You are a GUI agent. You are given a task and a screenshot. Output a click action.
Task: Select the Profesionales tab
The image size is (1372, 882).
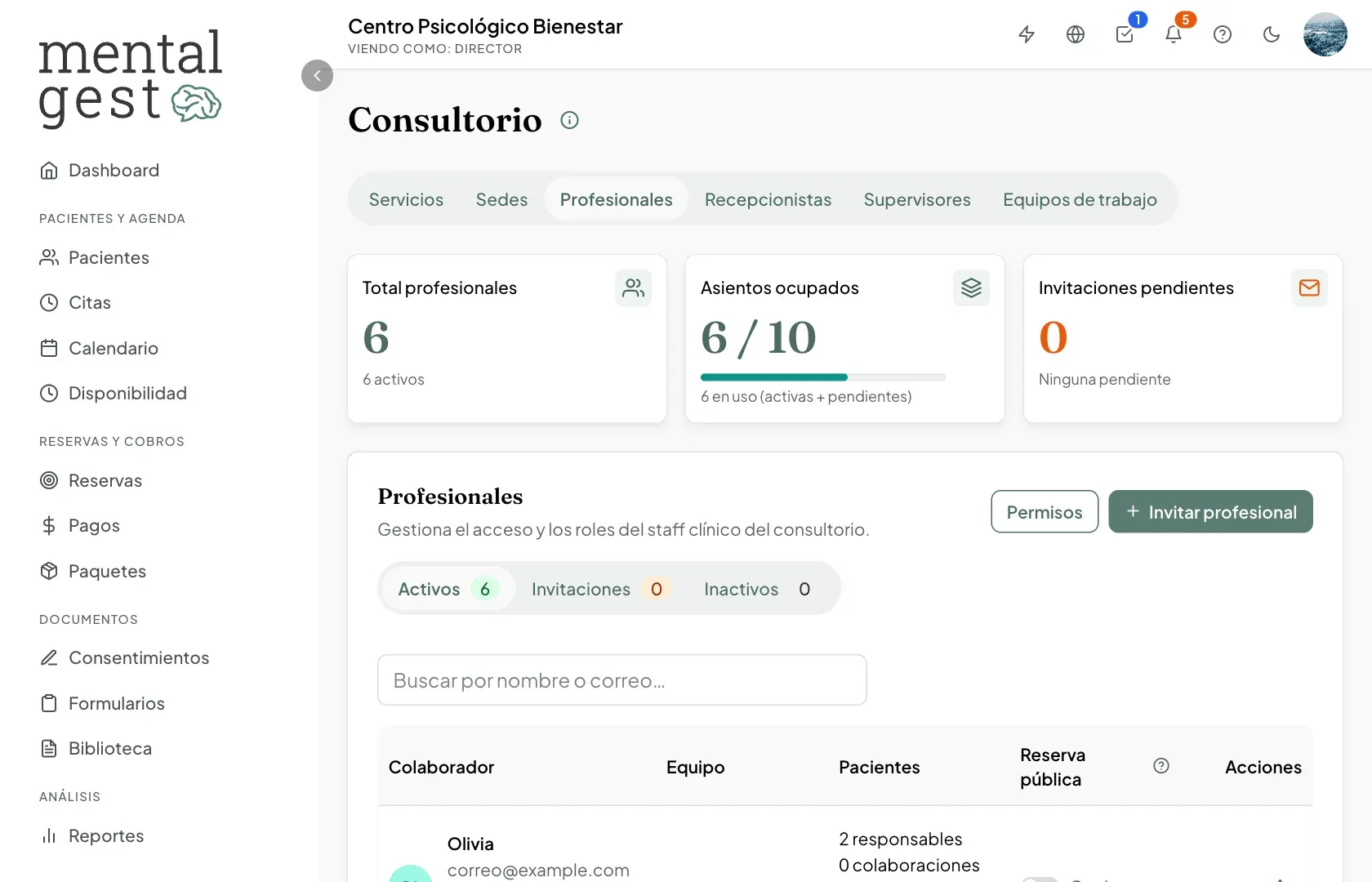[617, 199]
